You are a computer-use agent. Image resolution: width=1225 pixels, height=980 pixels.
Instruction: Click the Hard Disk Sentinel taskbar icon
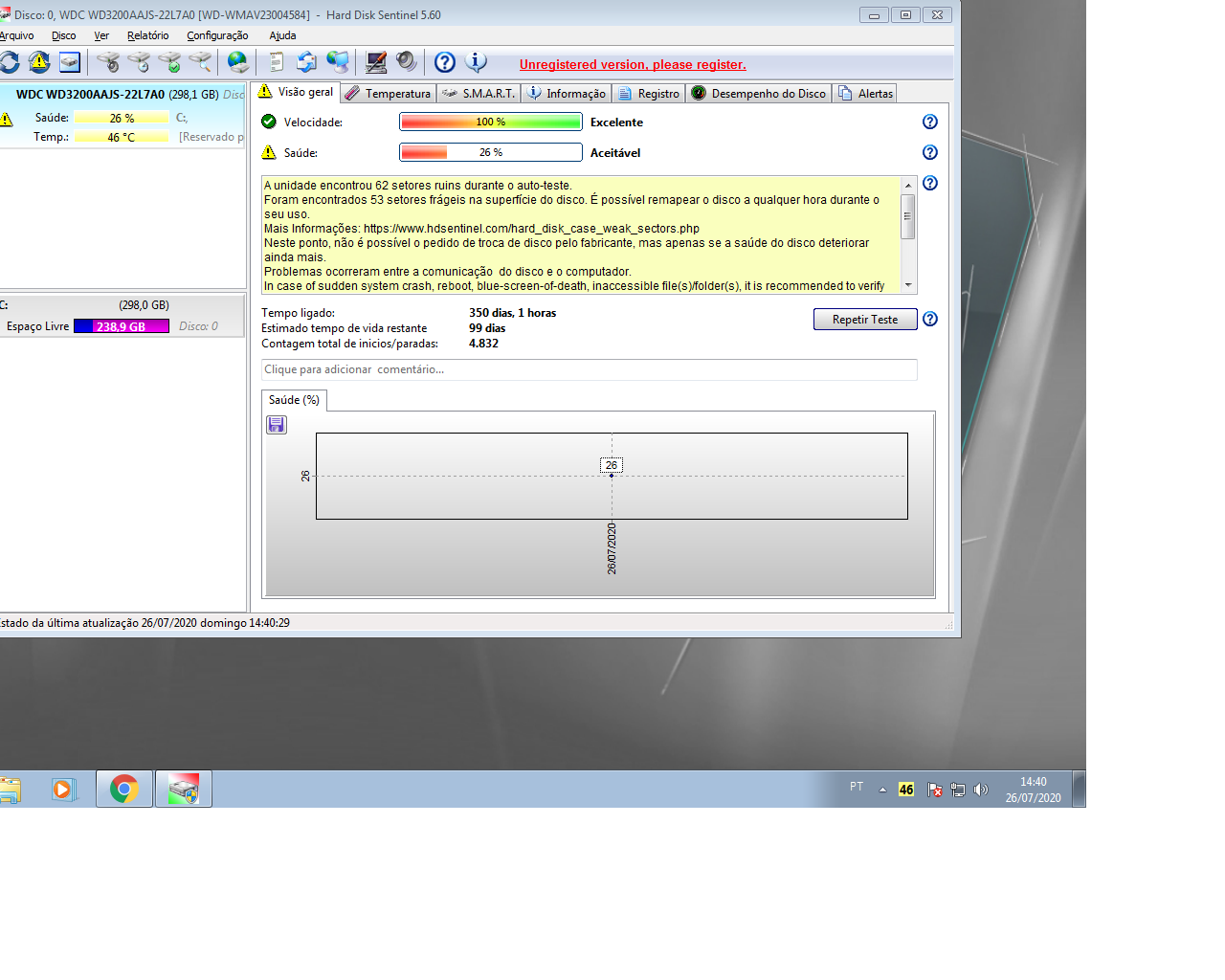[x=184, y=790]
